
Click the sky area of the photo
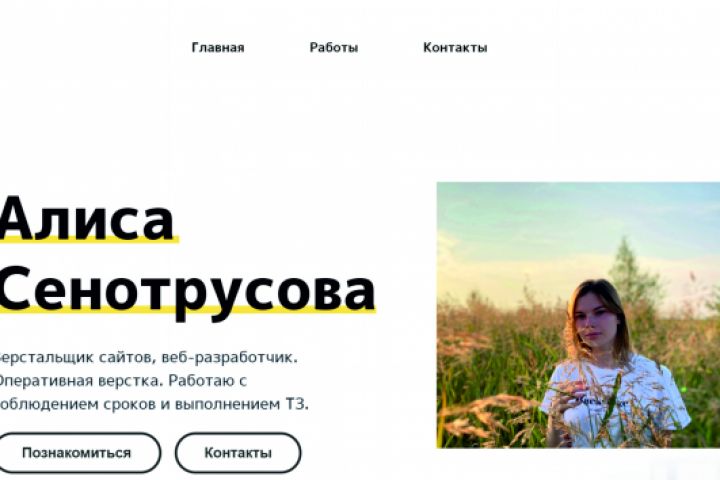(528, 220)
